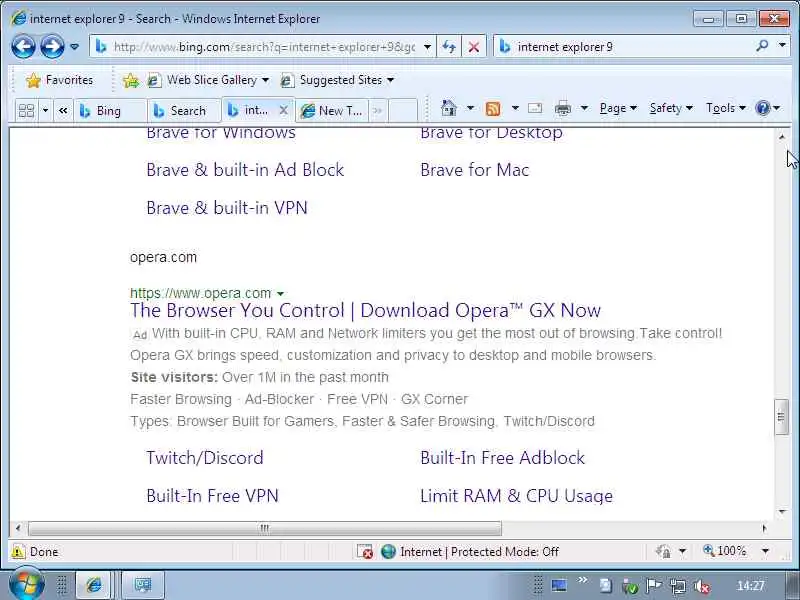Click the horizontal scrollbar right arrow
Image resolution: width=800 pixels, height=600 pixels.
point(764,529)
